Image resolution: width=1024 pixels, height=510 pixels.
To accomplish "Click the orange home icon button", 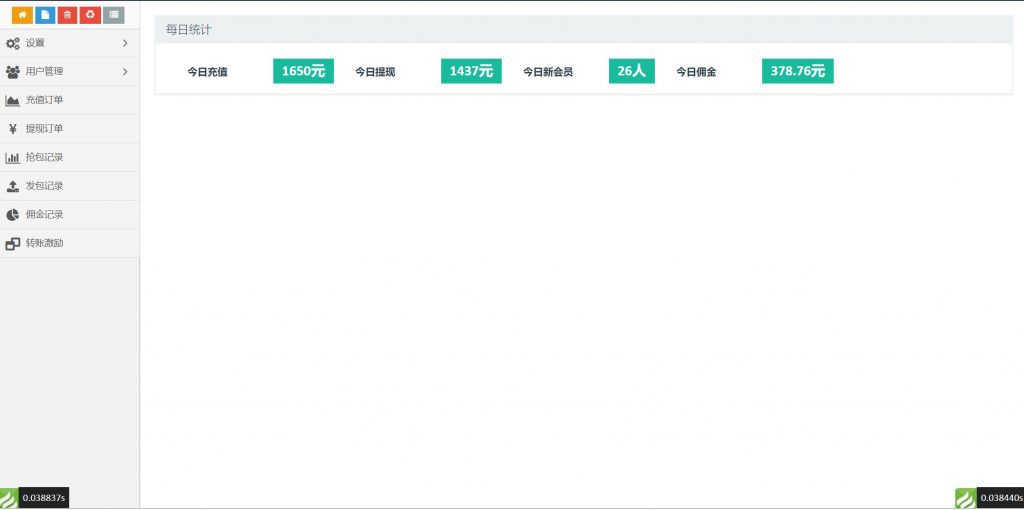I will pos(22,15).
